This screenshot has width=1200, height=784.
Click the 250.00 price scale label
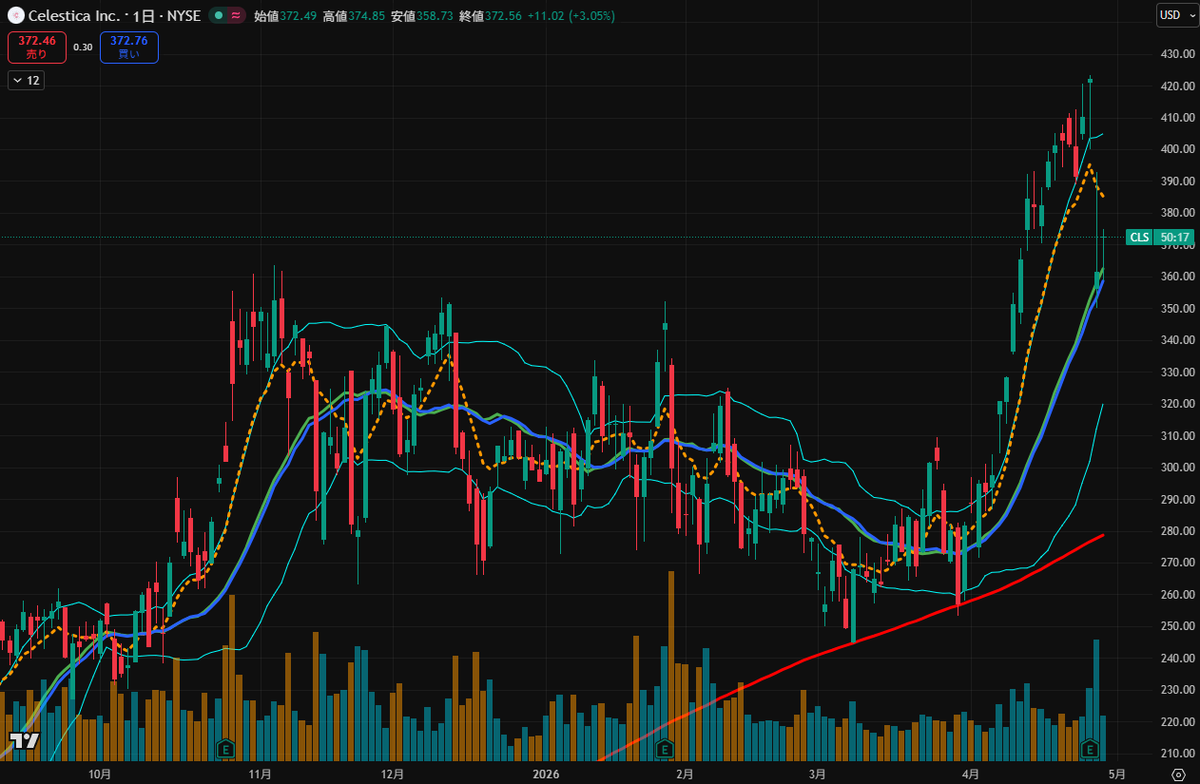1176,627
